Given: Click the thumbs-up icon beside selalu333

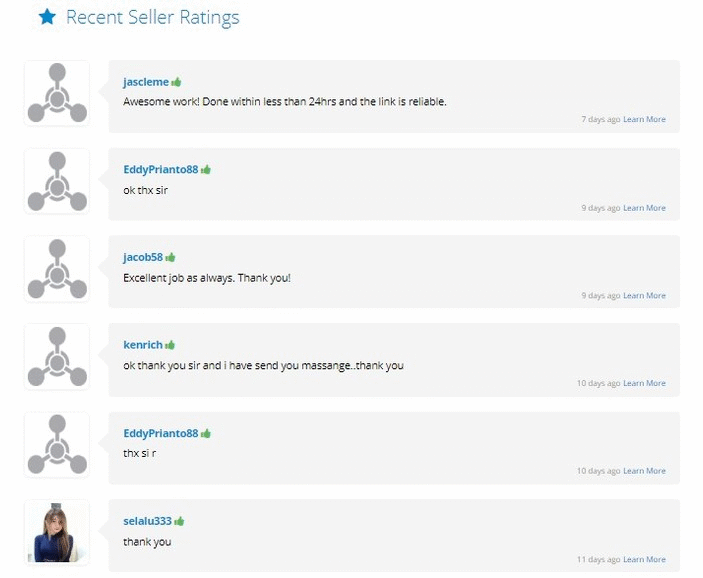Looking at the screenshot, I should point(179,521).
